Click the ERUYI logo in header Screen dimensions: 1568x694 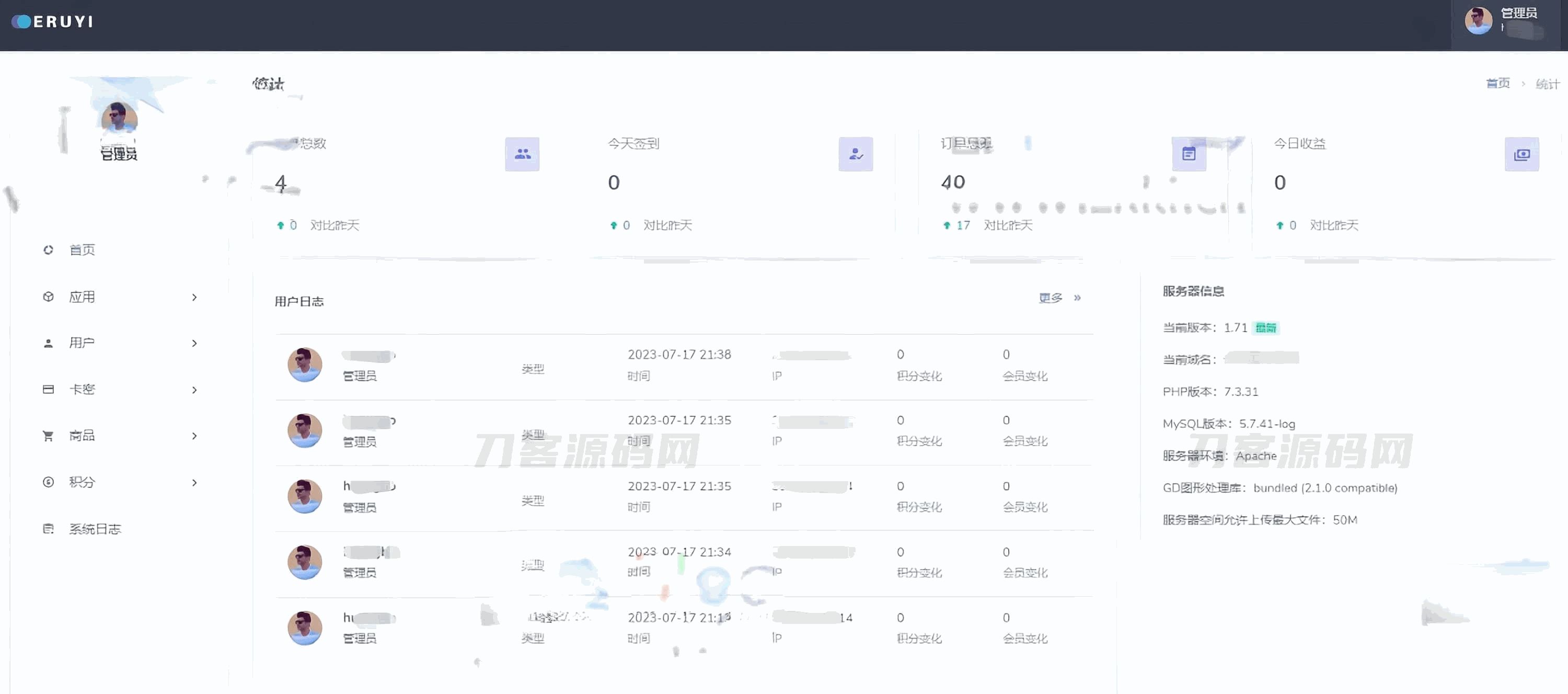(x=53, y=22)
